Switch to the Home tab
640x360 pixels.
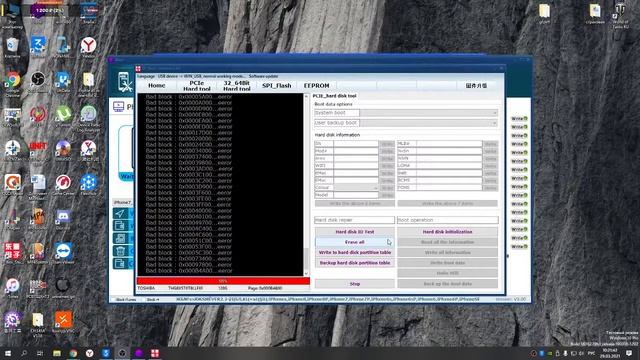pos(157,86)
